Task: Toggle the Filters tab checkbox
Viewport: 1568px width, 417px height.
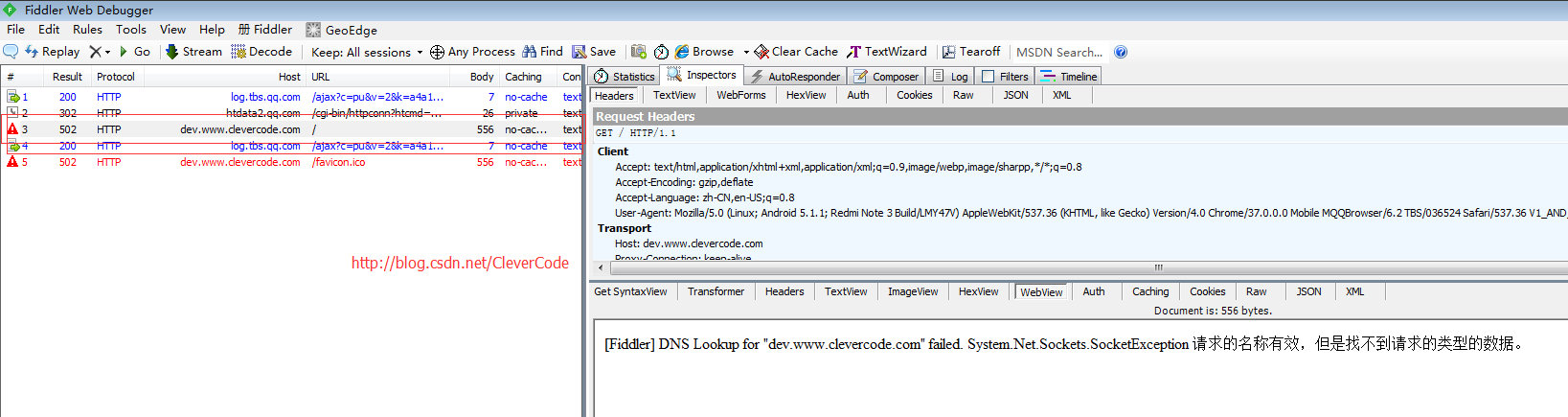Action: click(x=988, y=77)
